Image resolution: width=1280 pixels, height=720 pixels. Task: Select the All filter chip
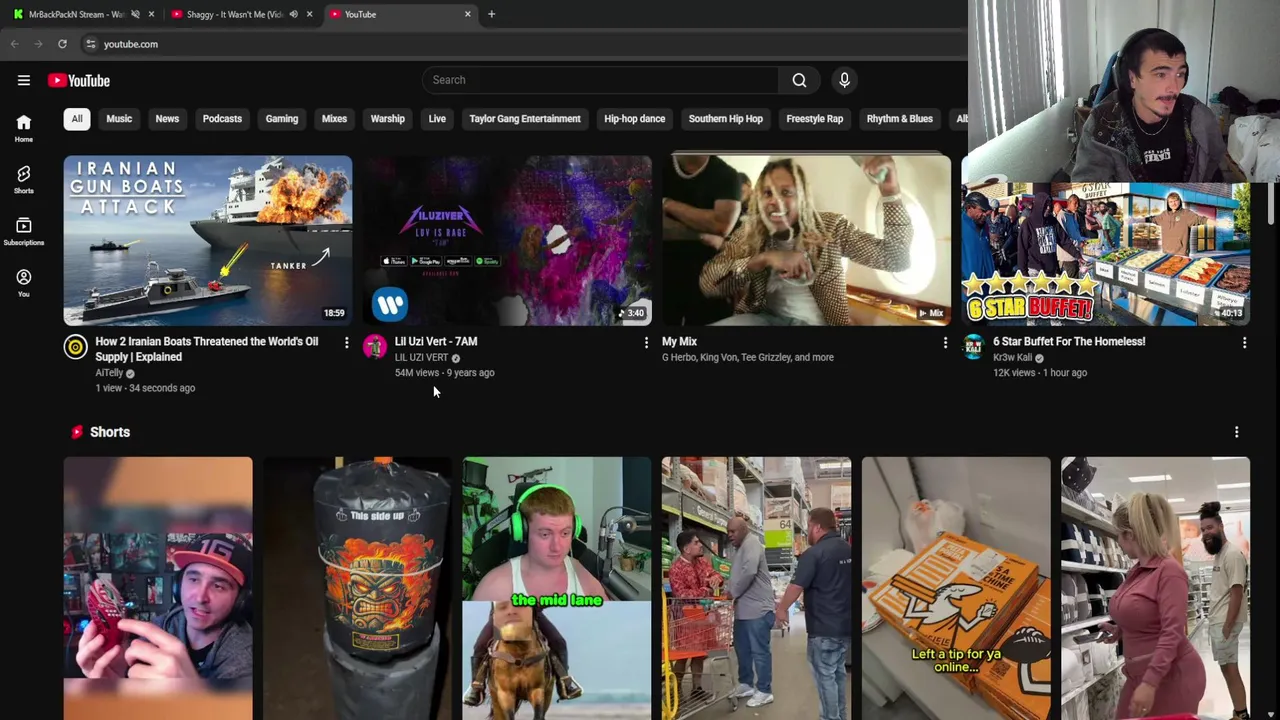[77, 119]
